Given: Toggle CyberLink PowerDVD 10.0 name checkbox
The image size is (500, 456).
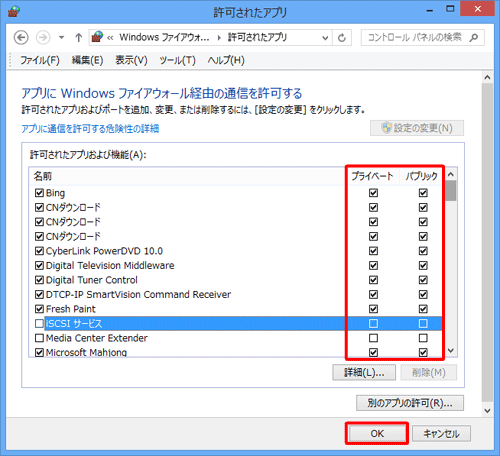Looking at the screenshot, I should pos(39,251).
